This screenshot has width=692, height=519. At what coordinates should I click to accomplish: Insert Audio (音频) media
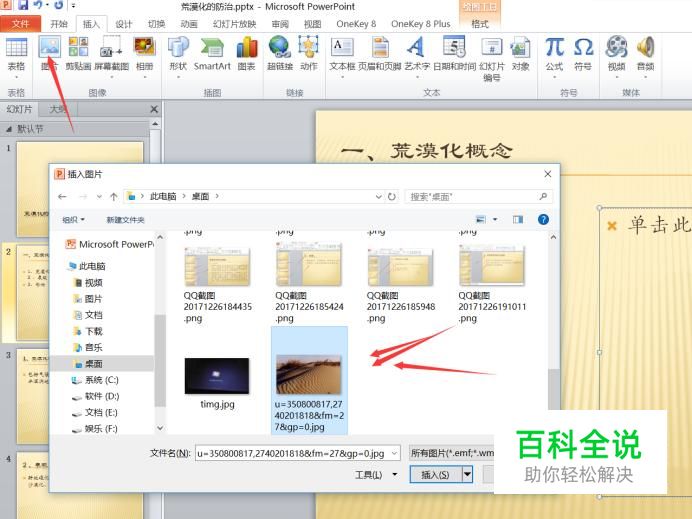(645, 57)
